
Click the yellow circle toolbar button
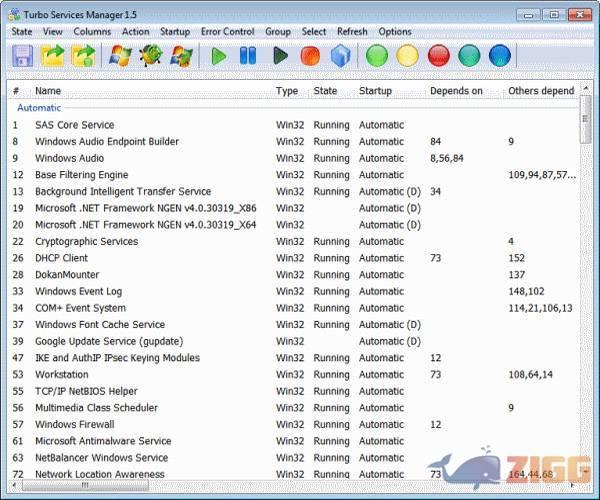coord(408,56)
